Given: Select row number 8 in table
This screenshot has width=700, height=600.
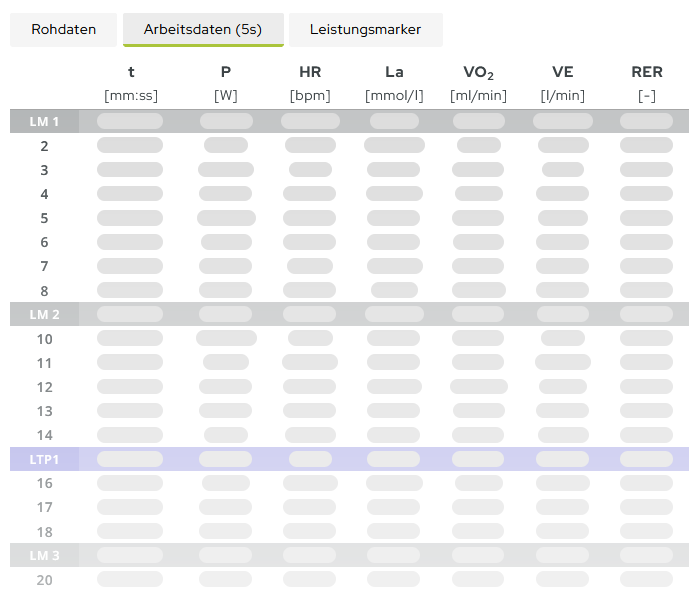Looking at the screenshot, I should click(44, 290).
